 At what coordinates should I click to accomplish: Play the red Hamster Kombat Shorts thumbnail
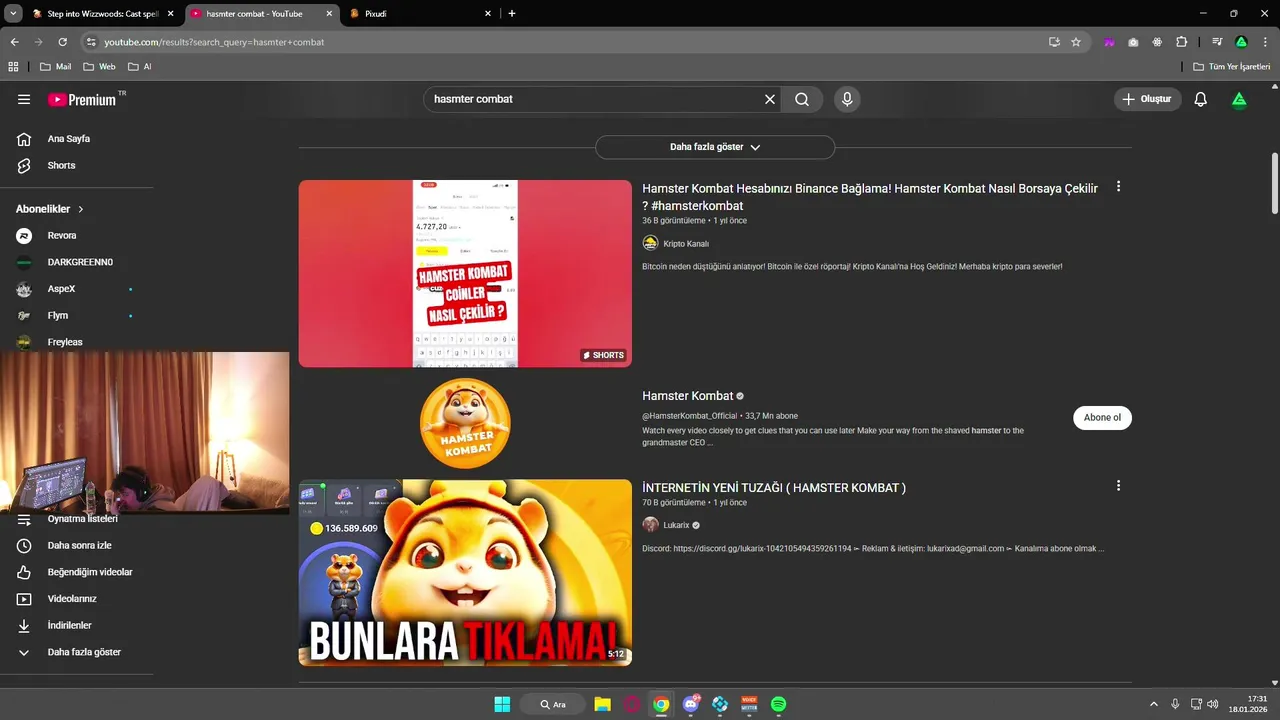[x=465, y=273]
